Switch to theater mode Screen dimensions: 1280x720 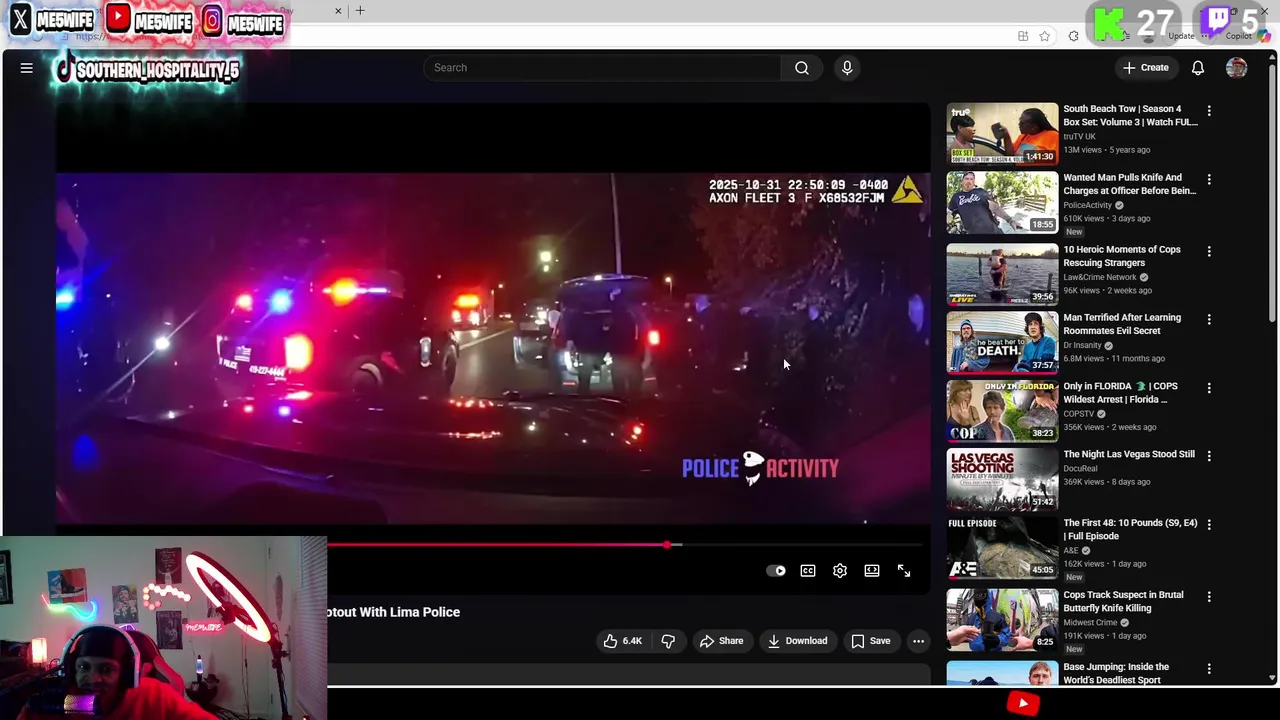872,571
